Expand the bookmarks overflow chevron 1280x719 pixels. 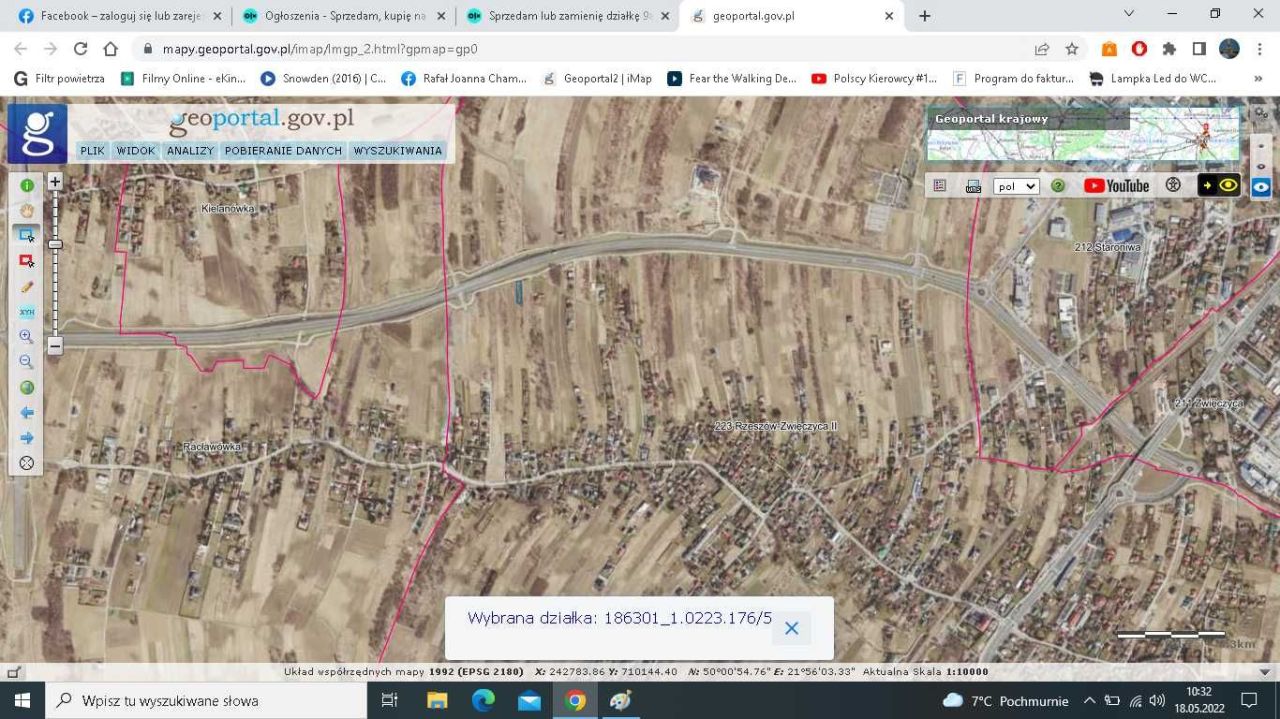[1258, 78]
